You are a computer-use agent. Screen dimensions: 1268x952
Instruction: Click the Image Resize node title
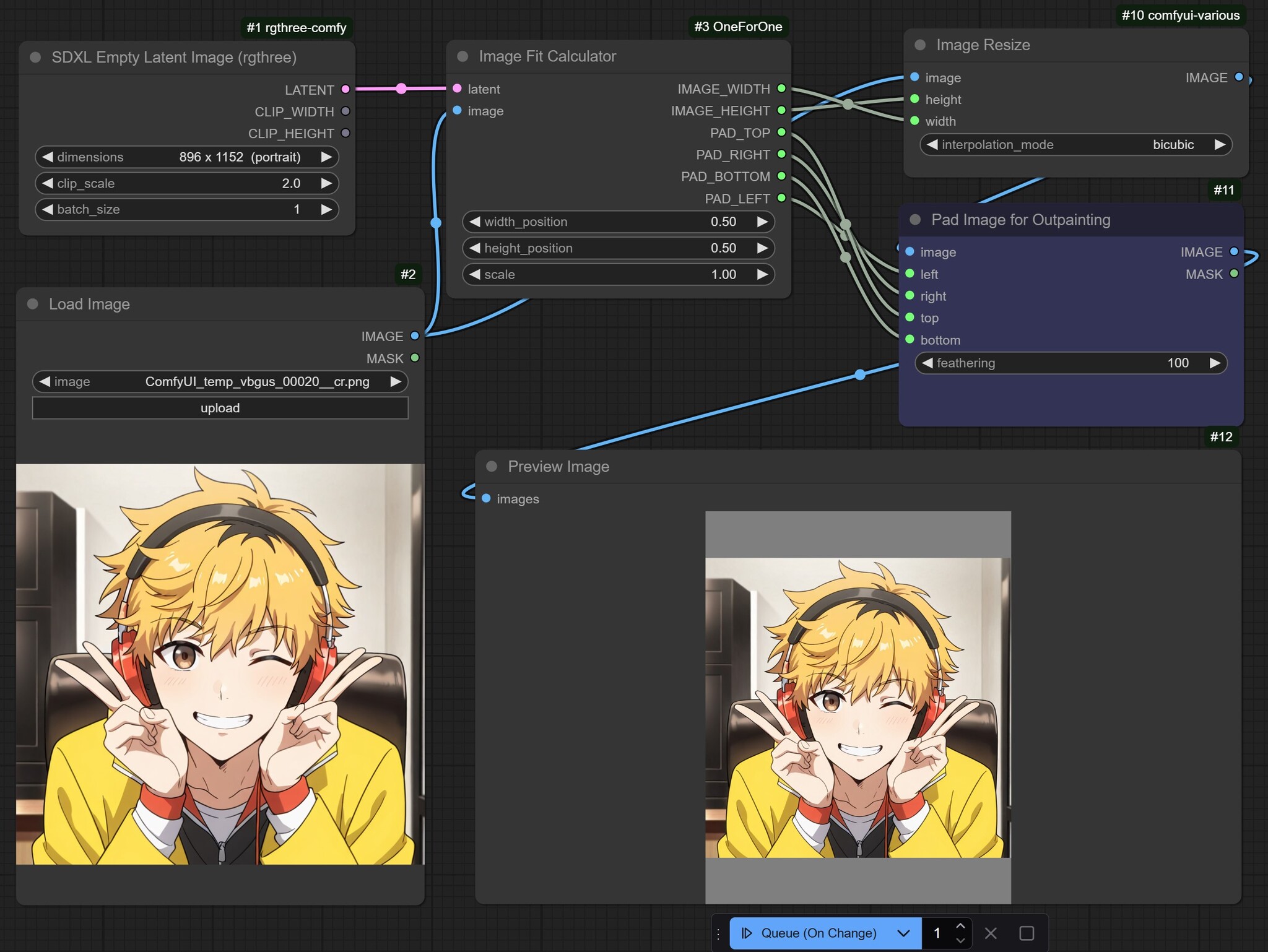983,45
